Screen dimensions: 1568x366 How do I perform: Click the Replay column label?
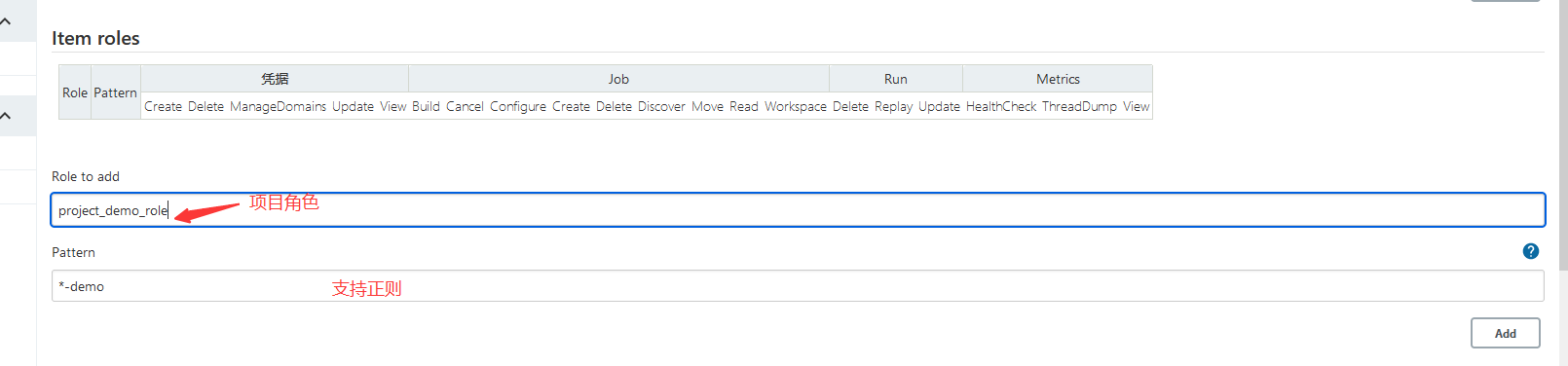[893, 106]
